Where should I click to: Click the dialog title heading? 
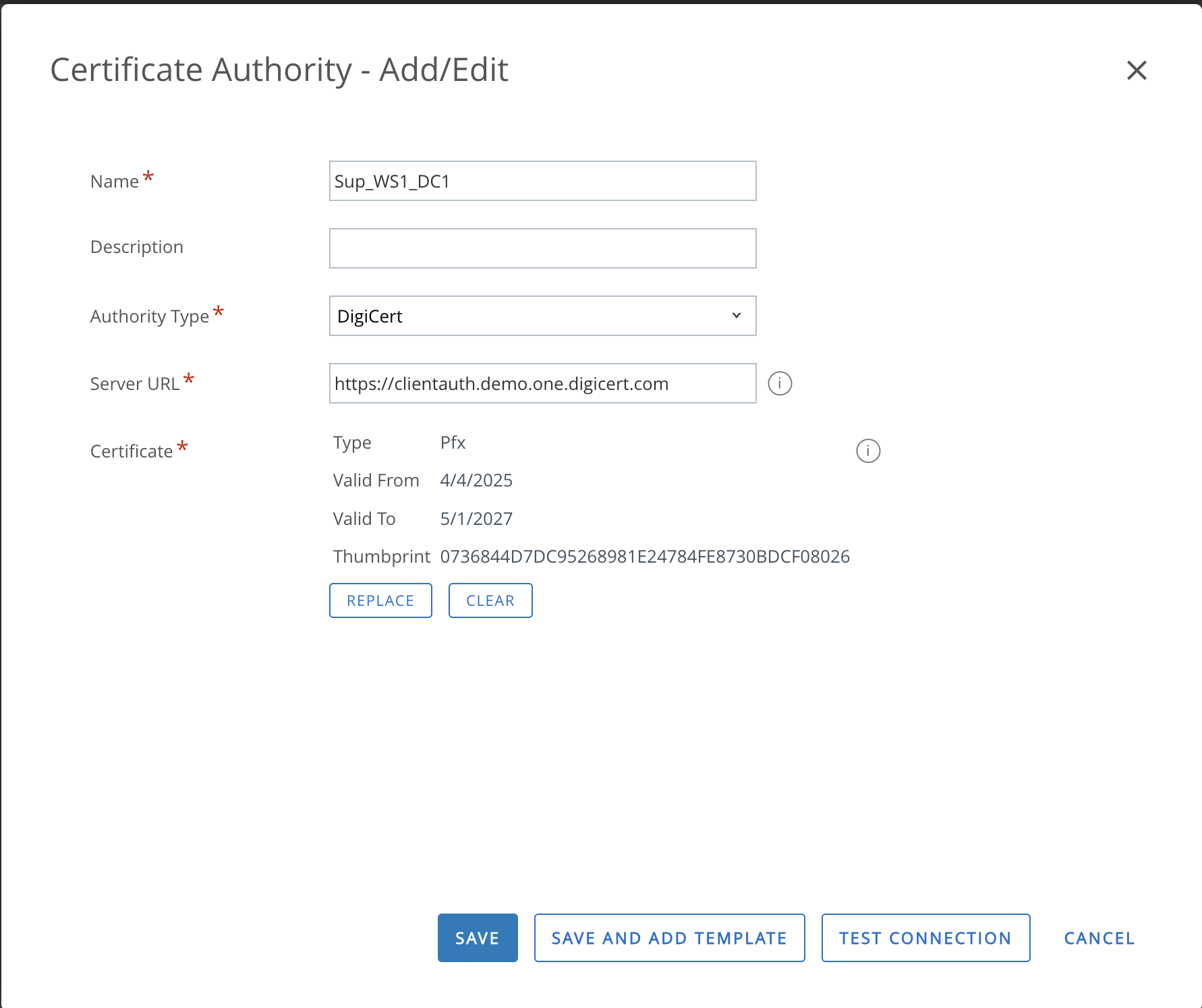pyautogui.click(x=279, y=70)
